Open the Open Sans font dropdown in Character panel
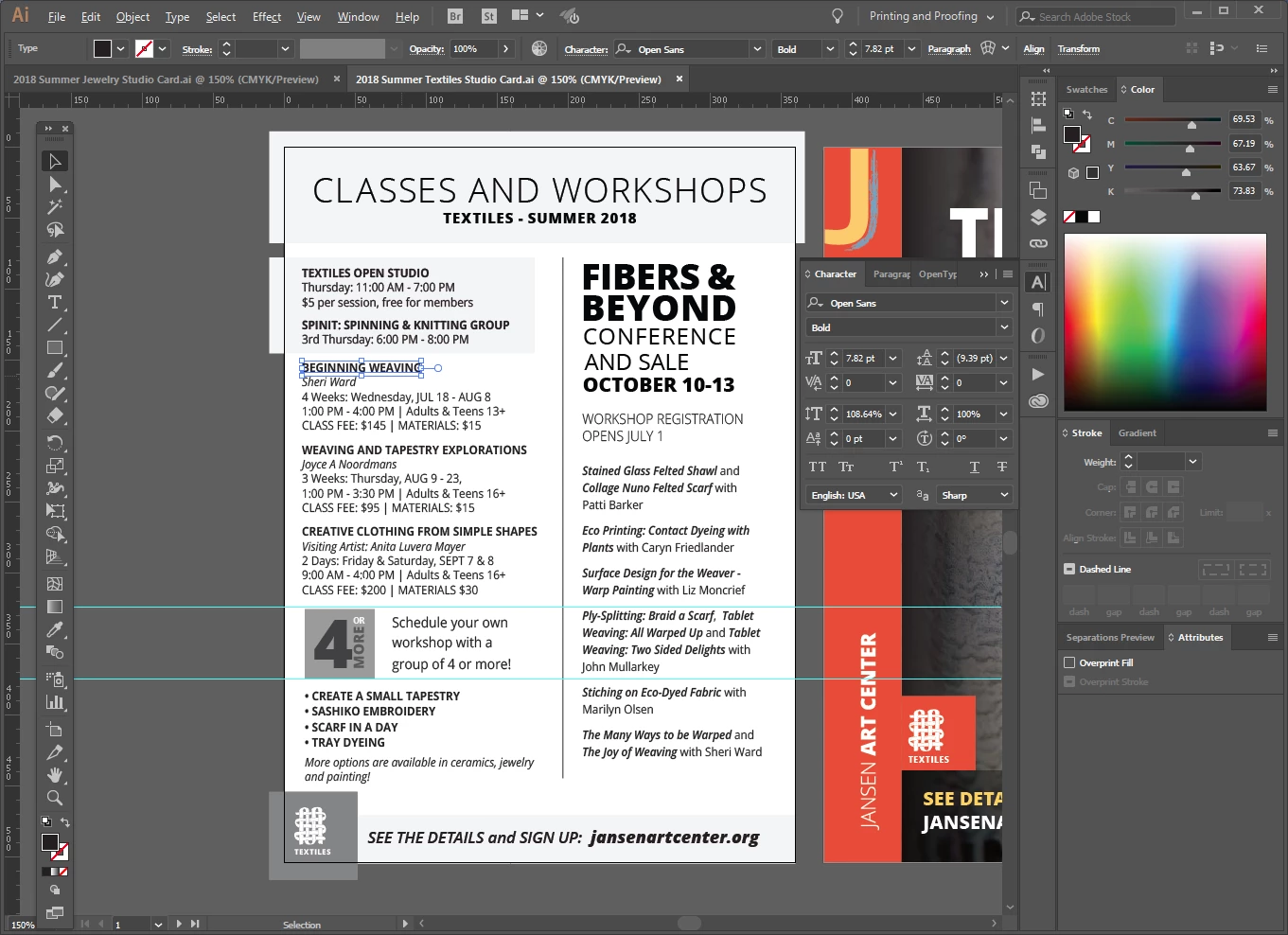 tap(1004, 303)
